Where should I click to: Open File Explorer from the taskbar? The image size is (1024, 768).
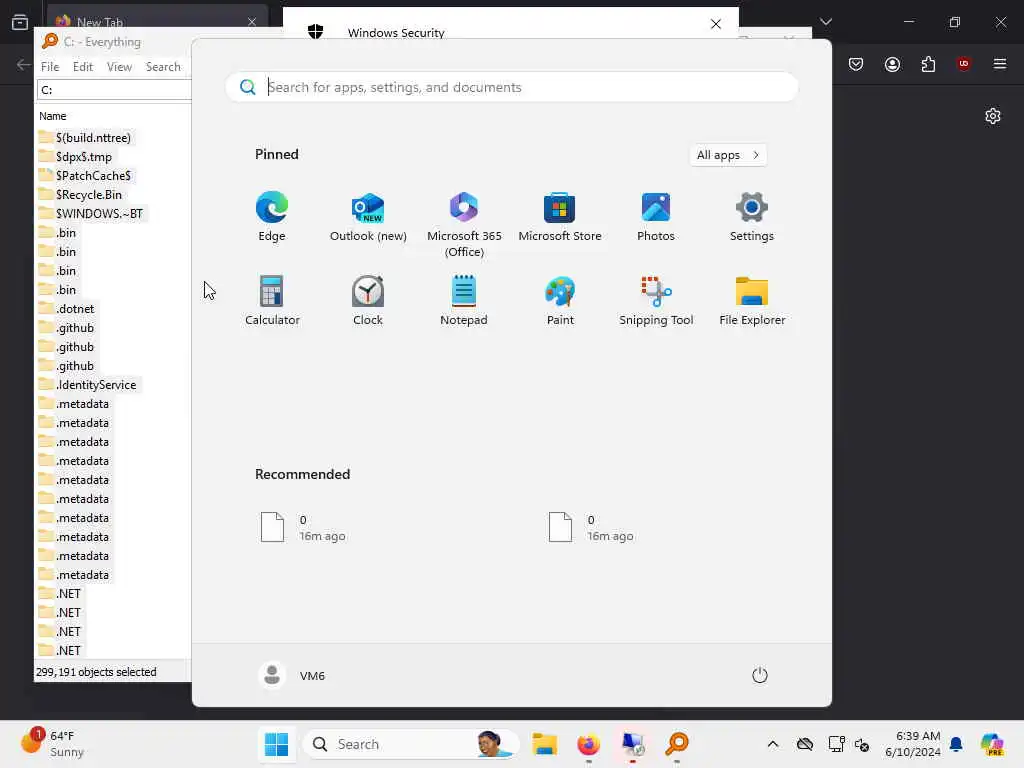(544, 744)
